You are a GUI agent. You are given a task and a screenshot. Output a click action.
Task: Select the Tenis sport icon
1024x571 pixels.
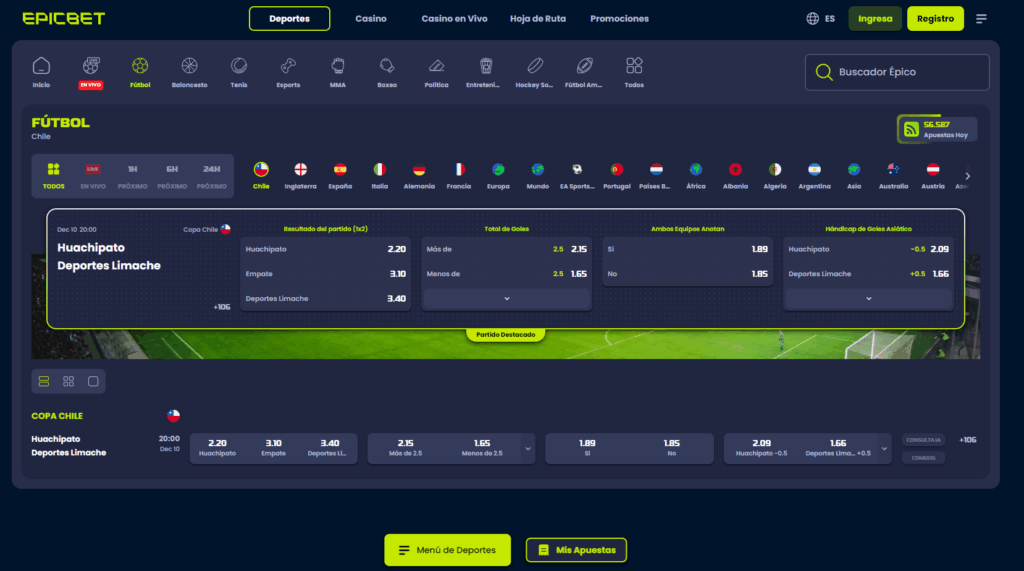(x=239, y=73)
